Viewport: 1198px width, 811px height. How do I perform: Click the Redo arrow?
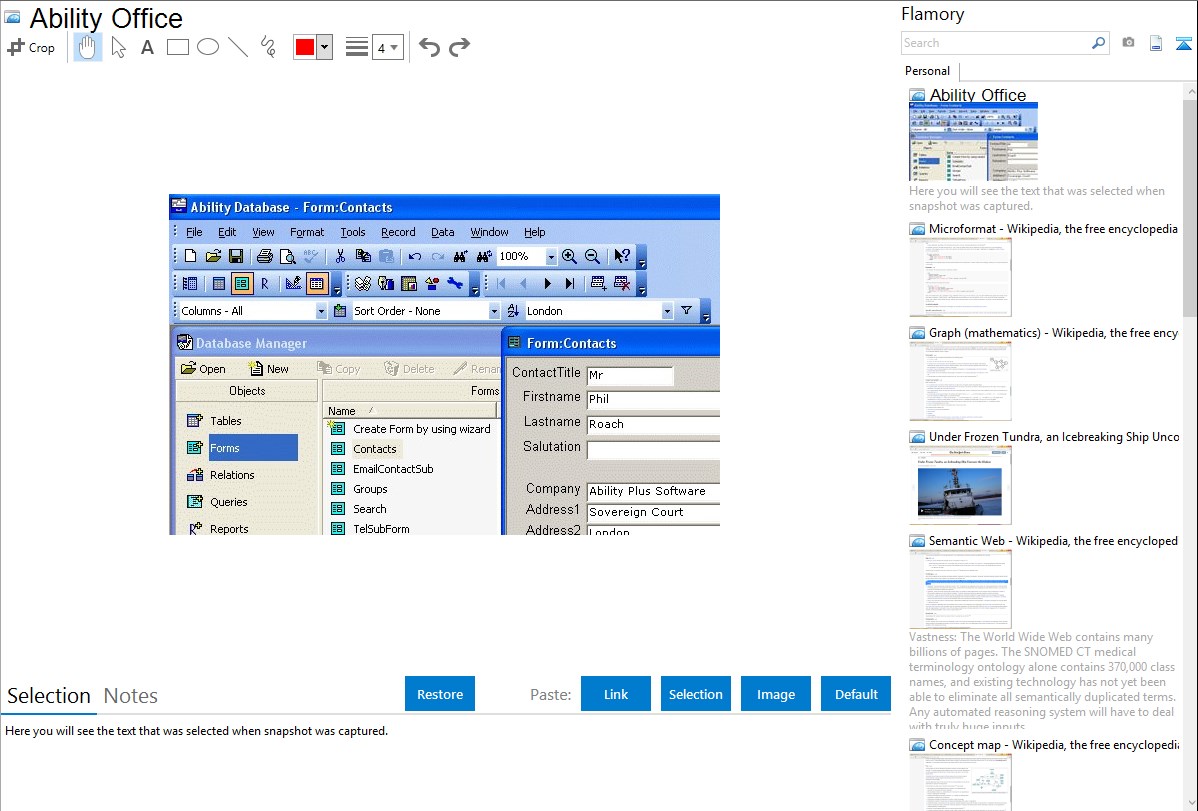point(459,47)
